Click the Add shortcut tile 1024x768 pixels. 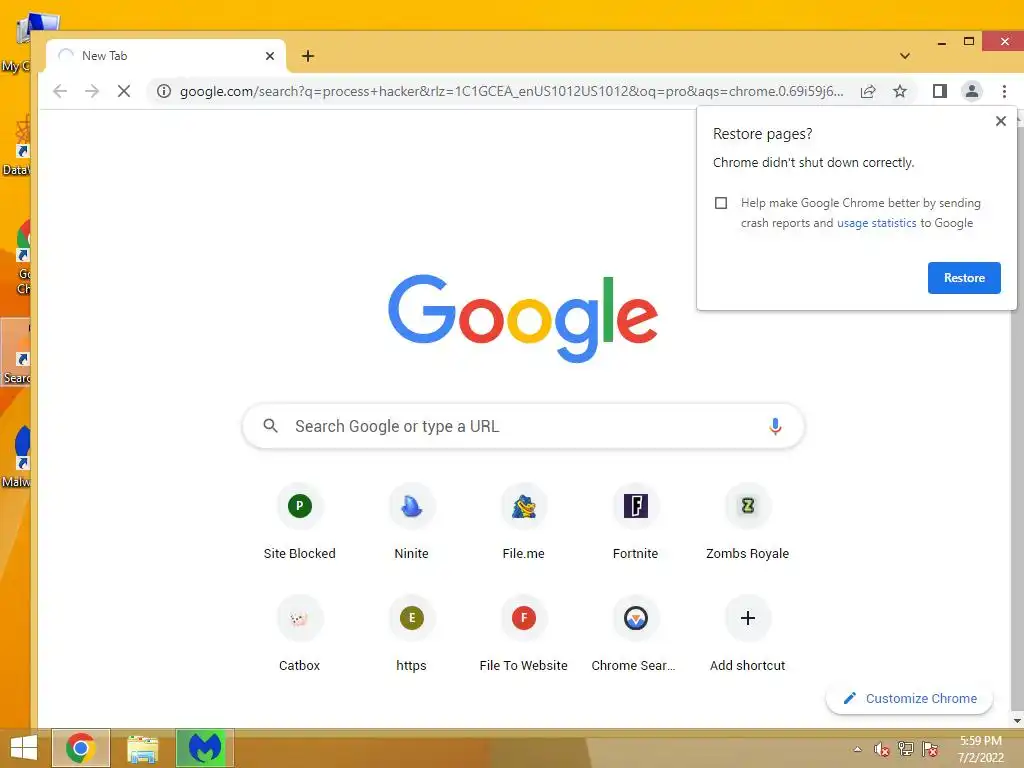click(x=748, y=634)
